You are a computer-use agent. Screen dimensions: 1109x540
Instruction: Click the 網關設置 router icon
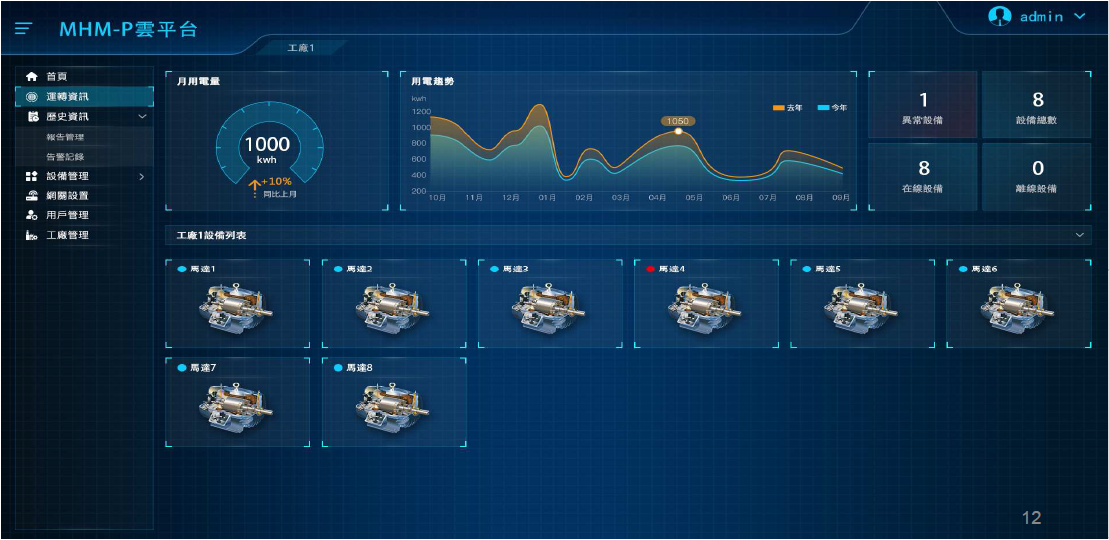coord(32,196)
